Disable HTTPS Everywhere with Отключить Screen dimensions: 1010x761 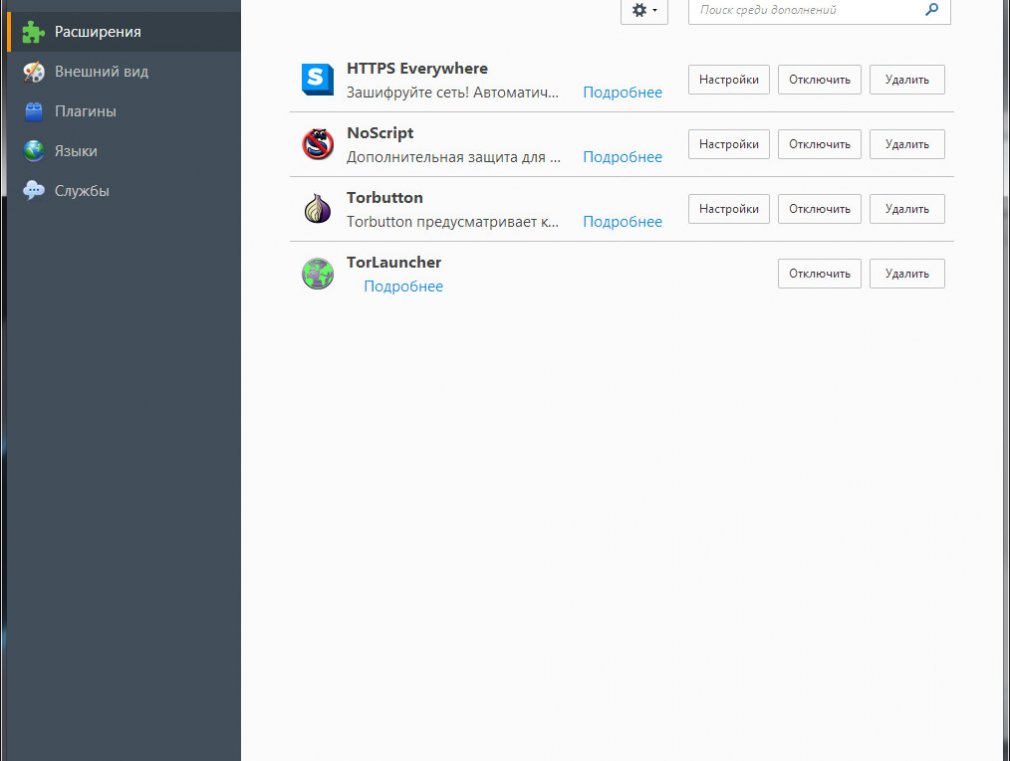pos(819,79)
